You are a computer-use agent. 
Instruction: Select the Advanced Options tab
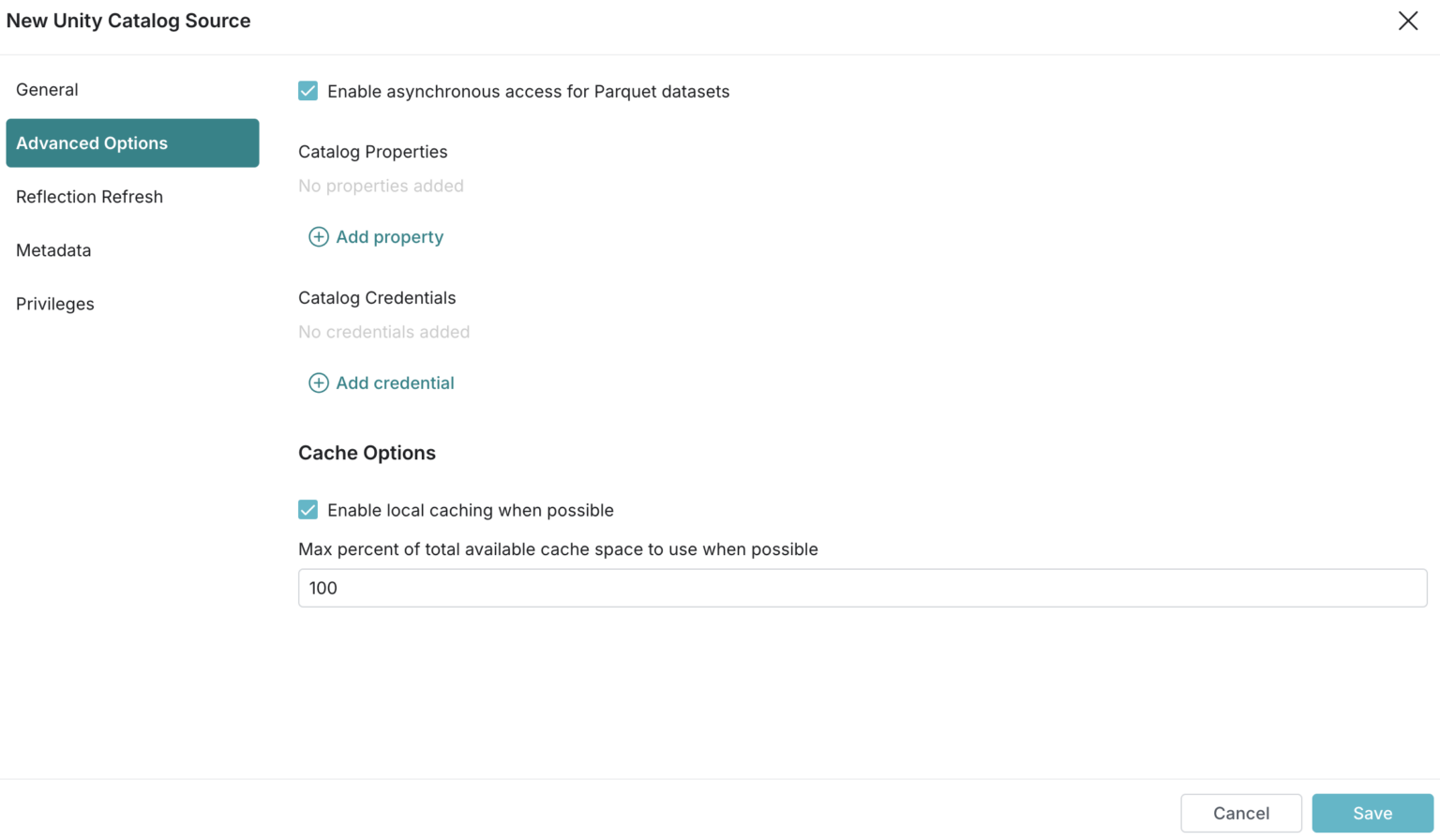click(132, 143)
